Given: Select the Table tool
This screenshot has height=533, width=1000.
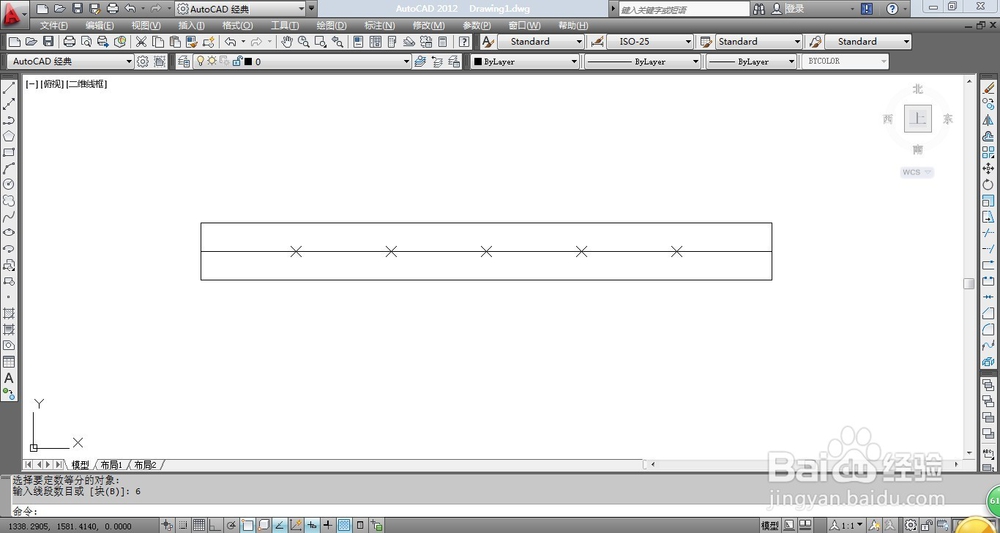Looking at the screenshot, I should pos(9,362).
